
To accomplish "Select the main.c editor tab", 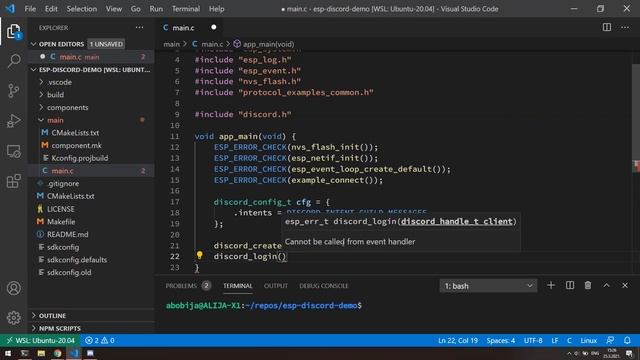I will [190, 27].
